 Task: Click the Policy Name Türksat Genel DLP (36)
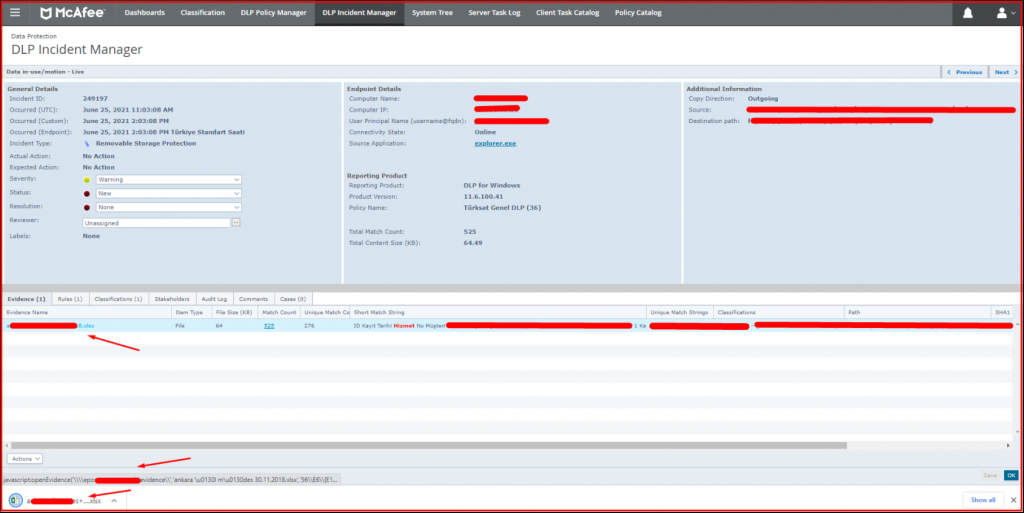(x=502, y=208)
